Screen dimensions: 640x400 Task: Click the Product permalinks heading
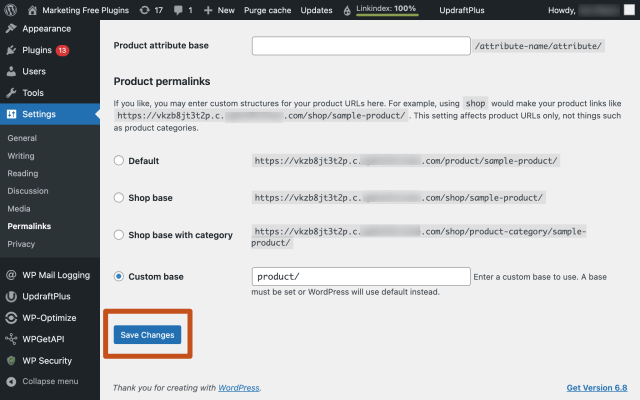[x=162, y=81]
